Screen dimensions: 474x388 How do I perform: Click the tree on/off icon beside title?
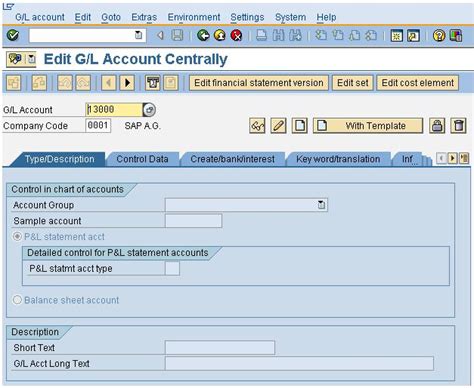coord(15,59)
